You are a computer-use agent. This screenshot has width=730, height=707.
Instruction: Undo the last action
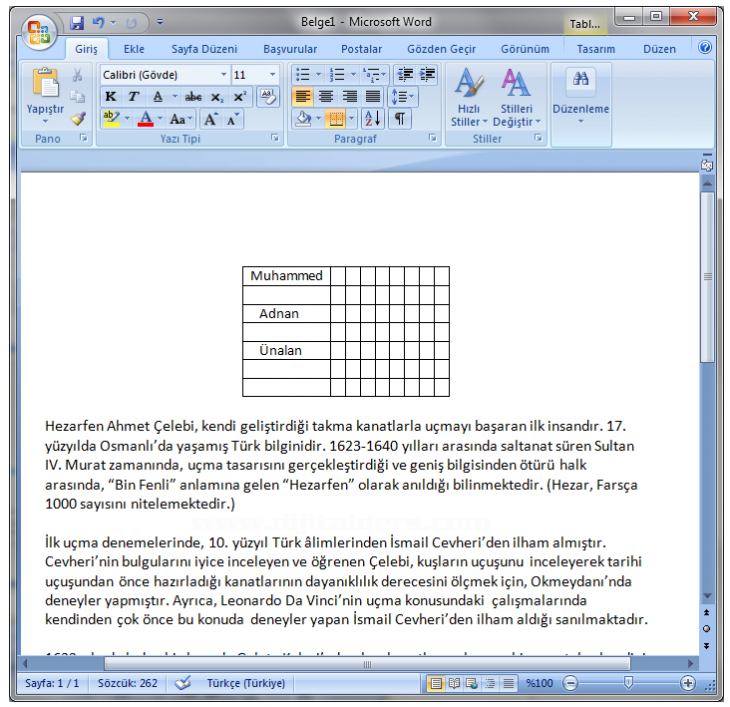98,22
